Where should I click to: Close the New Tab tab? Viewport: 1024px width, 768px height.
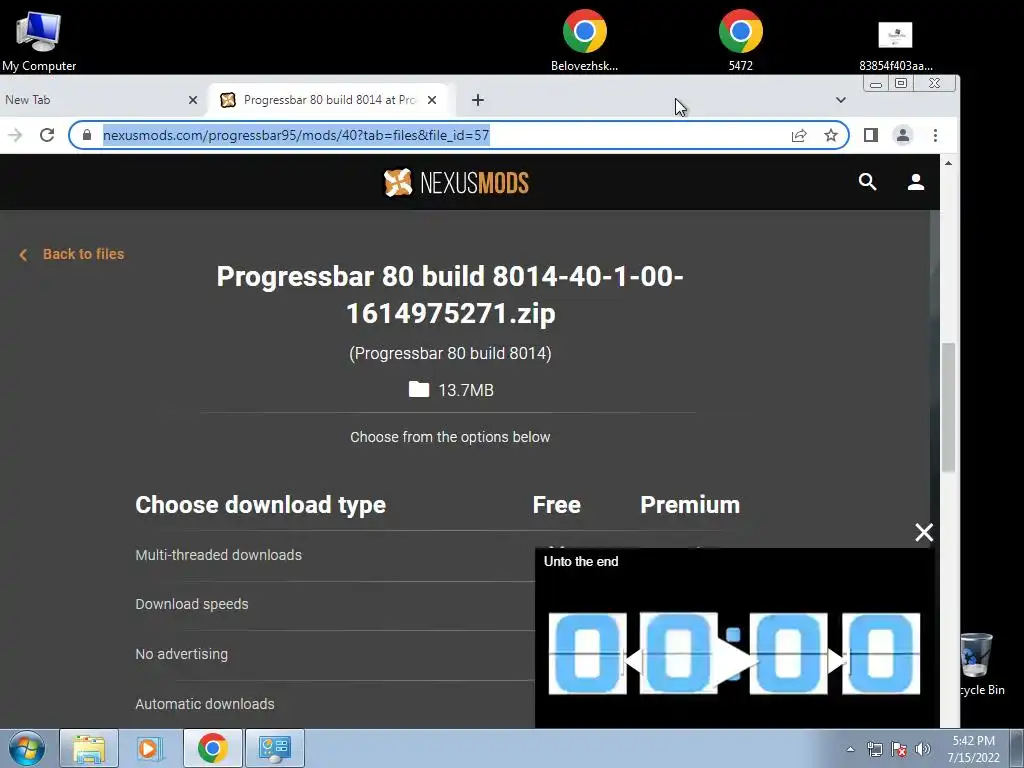coord(193,100)
